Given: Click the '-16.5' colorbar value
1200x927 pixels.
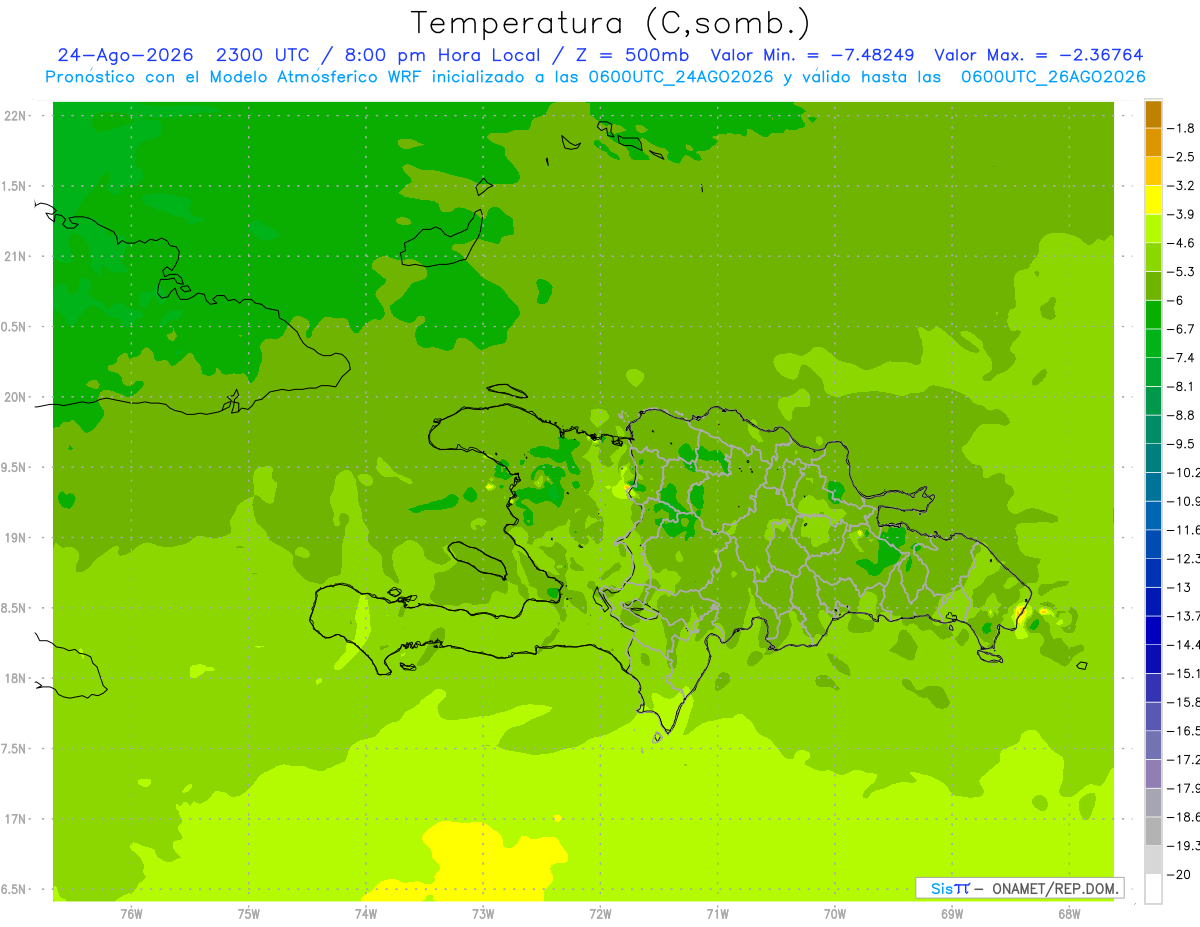Looking at the screenshot, I should click(x=1183, y=731).
